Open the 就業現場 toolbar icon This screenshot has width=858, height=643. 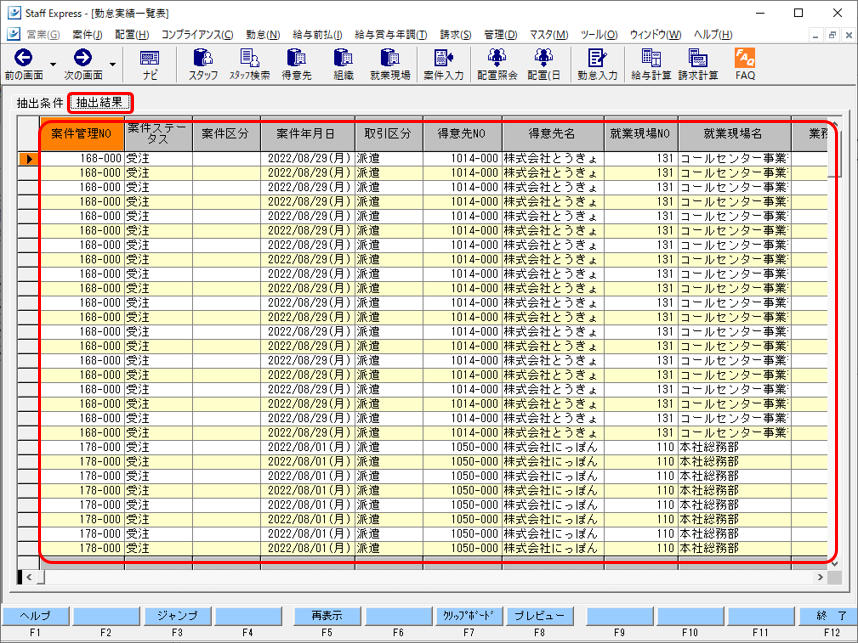click(x=390, y=65)
